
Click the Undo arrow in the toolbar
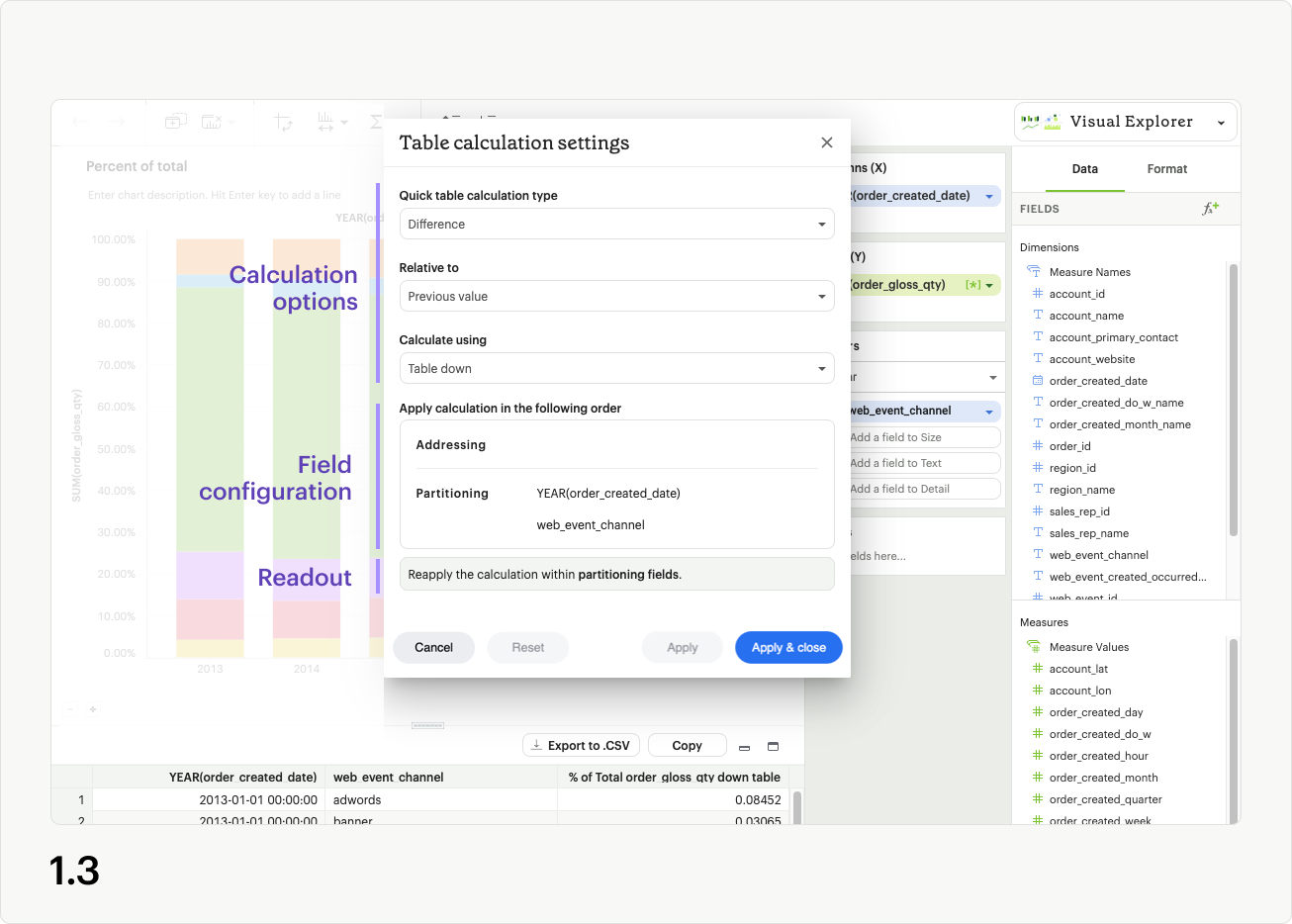point(80,121)
